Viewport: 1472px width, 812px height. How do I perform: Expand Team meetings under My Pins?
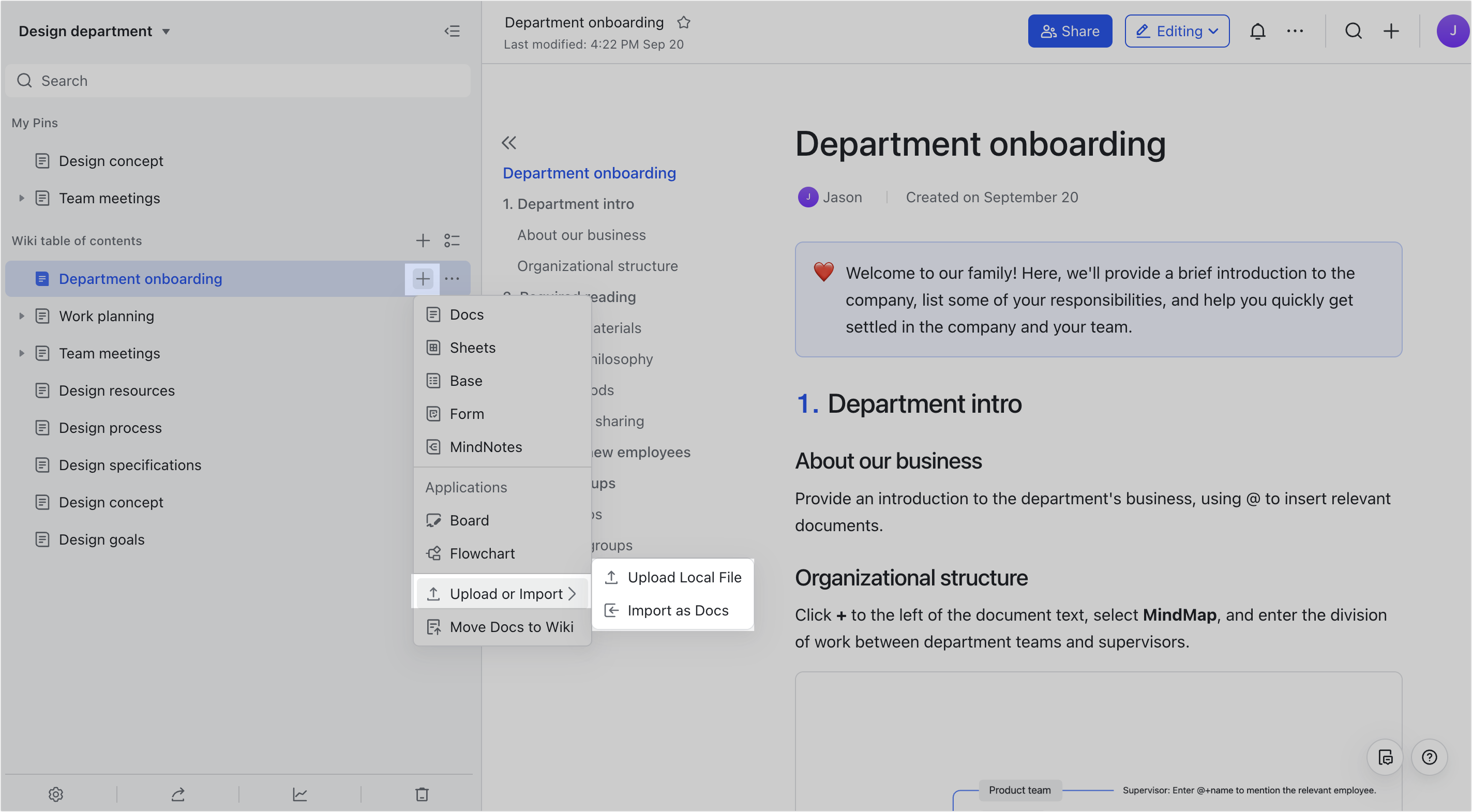click(x=21, y=198)
